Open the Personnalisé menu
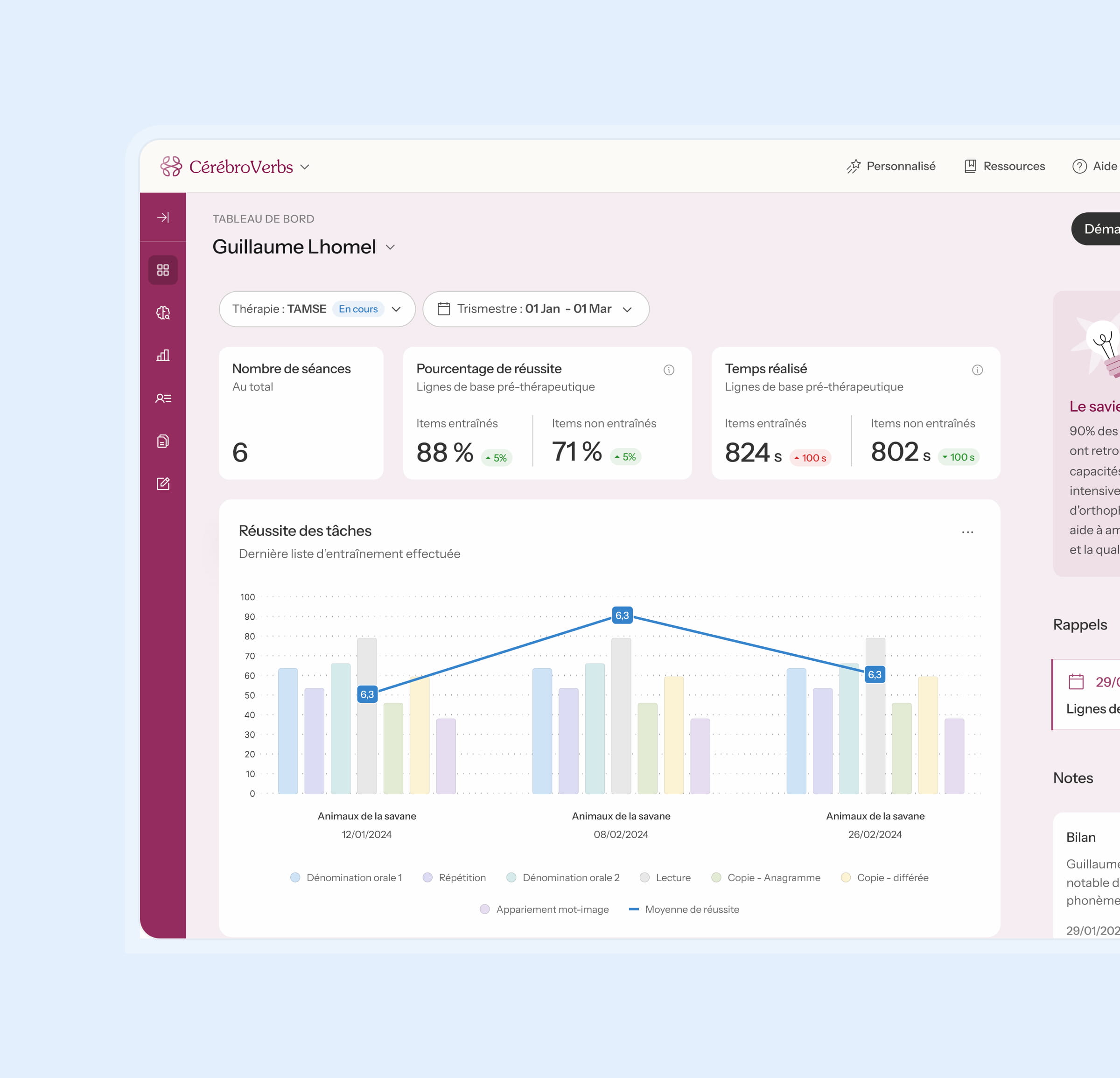 (x=891, y=166)
